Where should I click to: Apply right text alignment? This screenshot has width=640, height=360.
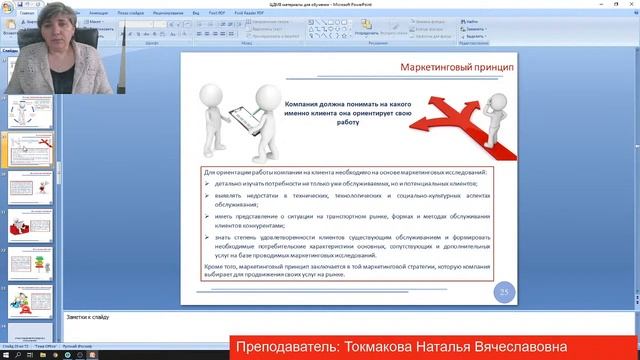(x=215, y=34)
